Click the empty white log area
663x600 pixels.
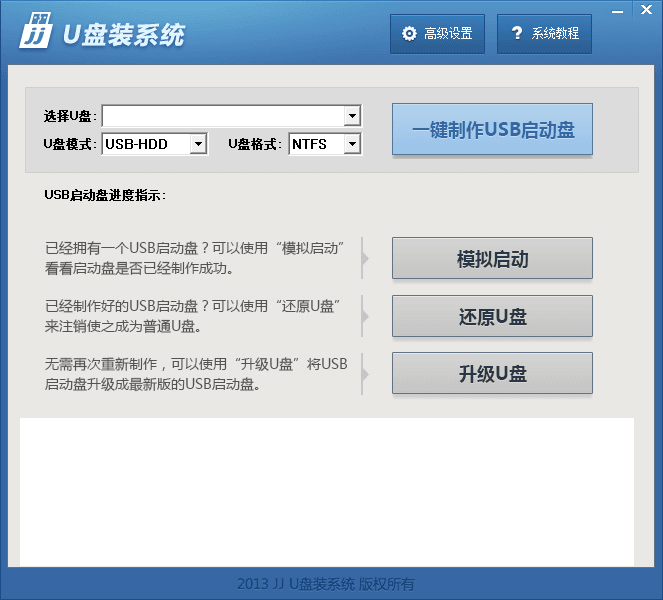pyautogui.click(x=326, y=490)
